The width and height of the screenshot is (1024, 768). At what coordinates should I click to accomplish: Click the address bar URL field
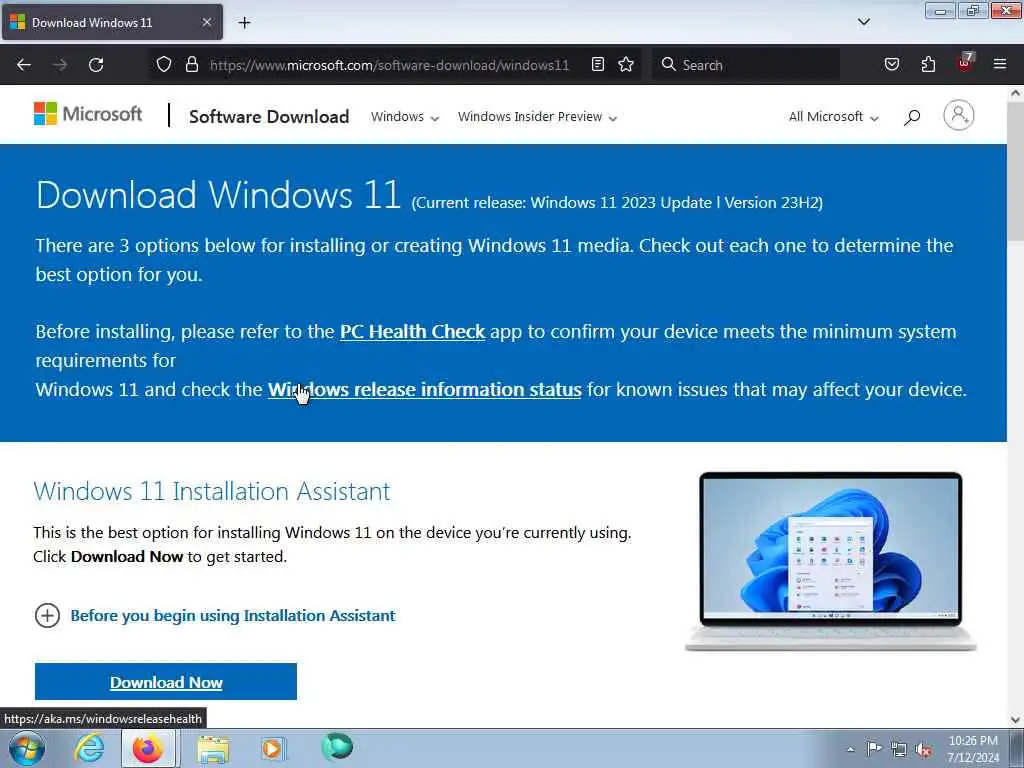point(389,65)
